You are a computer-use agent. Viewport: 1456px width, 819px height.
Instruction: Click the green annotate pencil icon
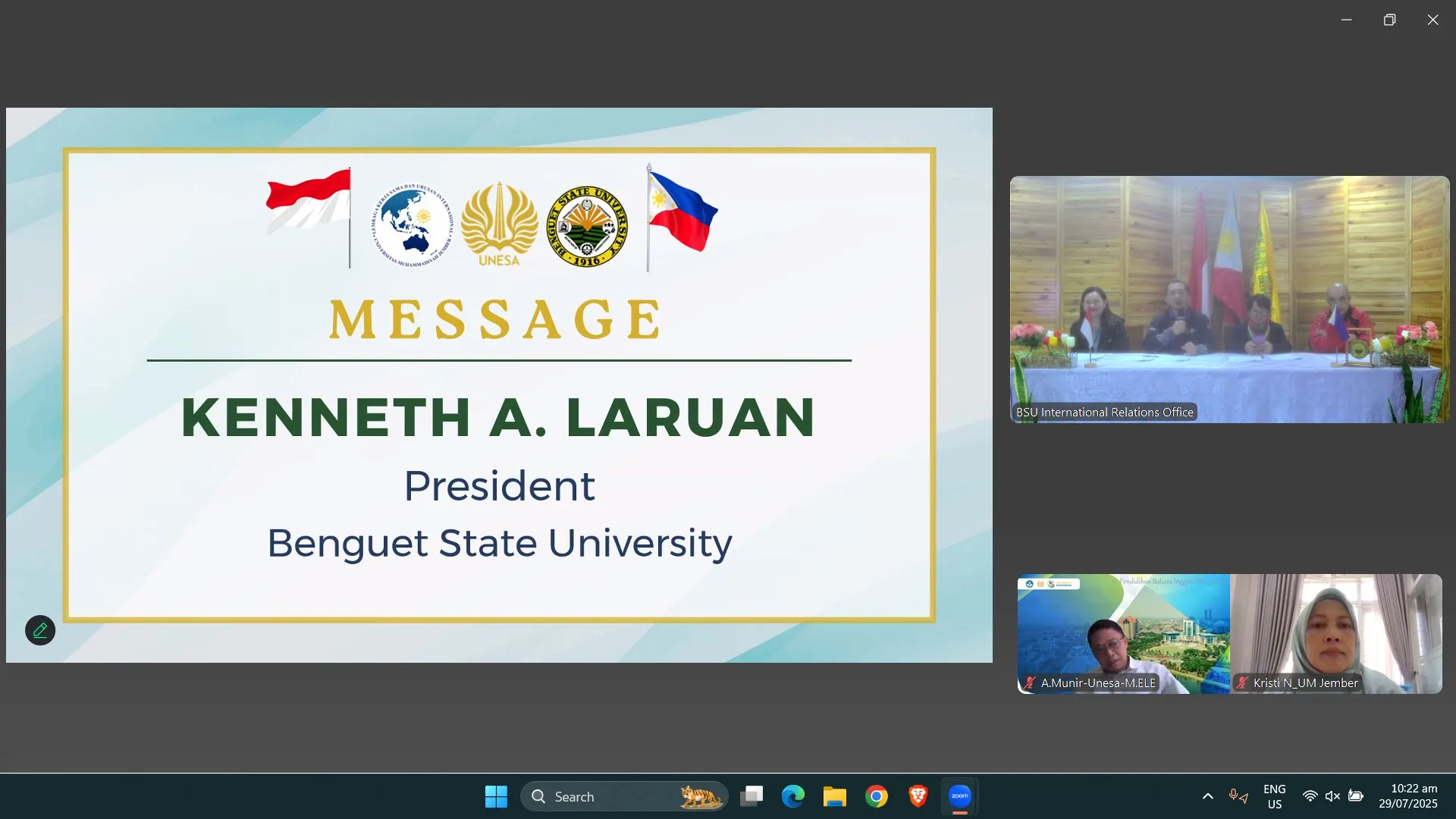[x=40, y=630]
